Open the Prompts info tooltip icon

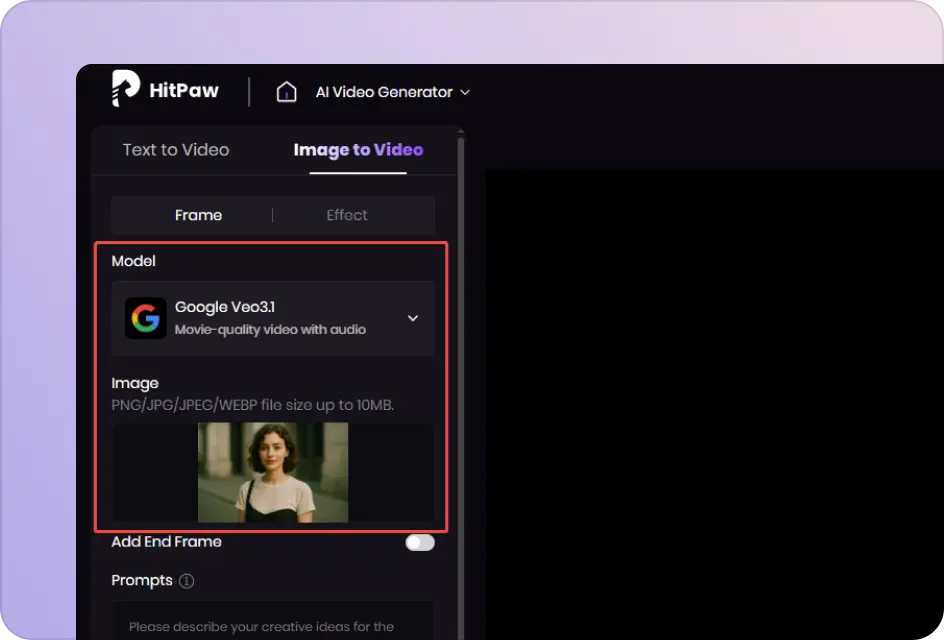[x=186, y=581]
